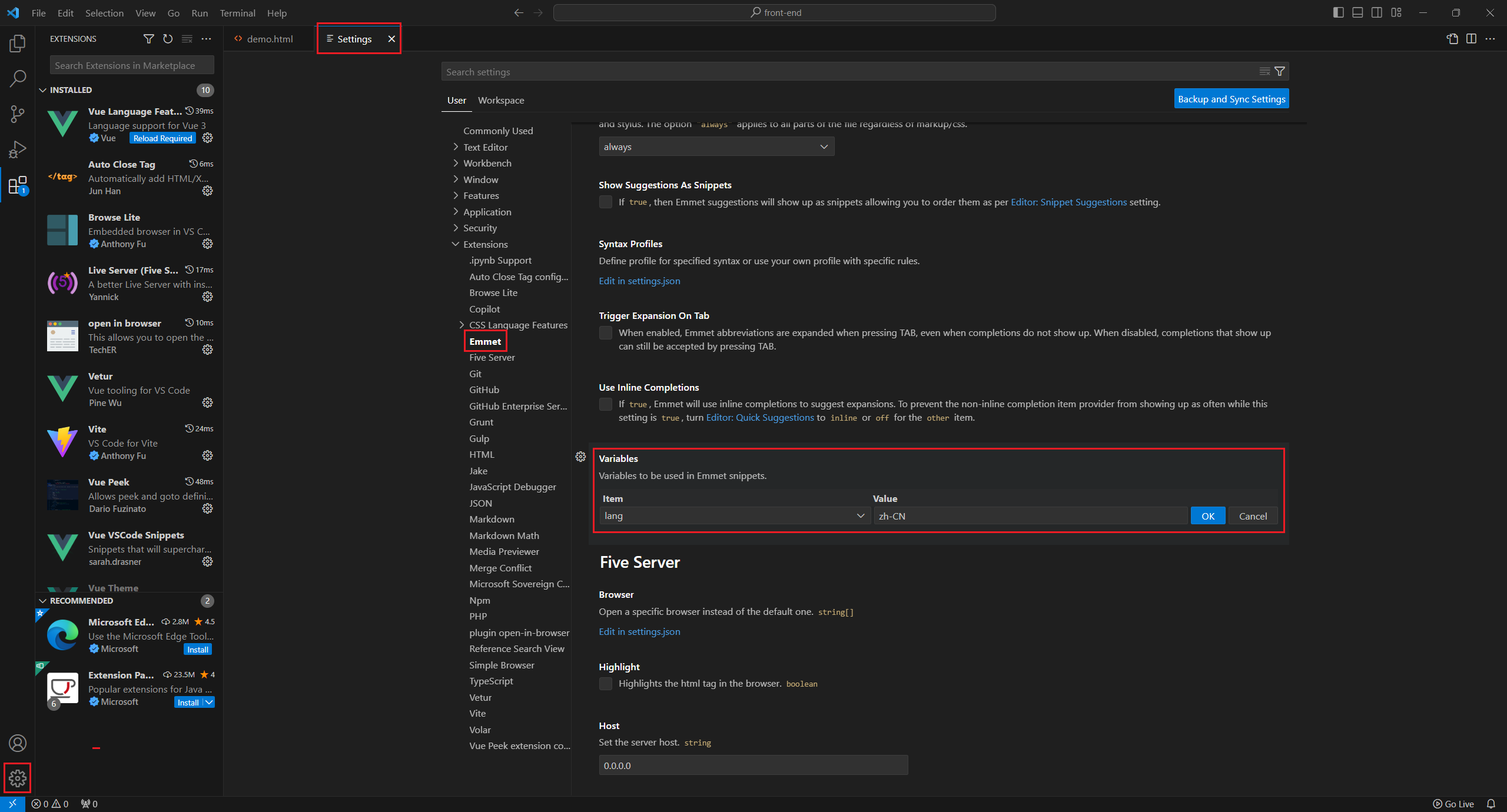Image resolution: width=1507 pixels, height=812 pixels.
Task: Toggle the bottom panel layout icon
Action: [x=1357, y=12]
